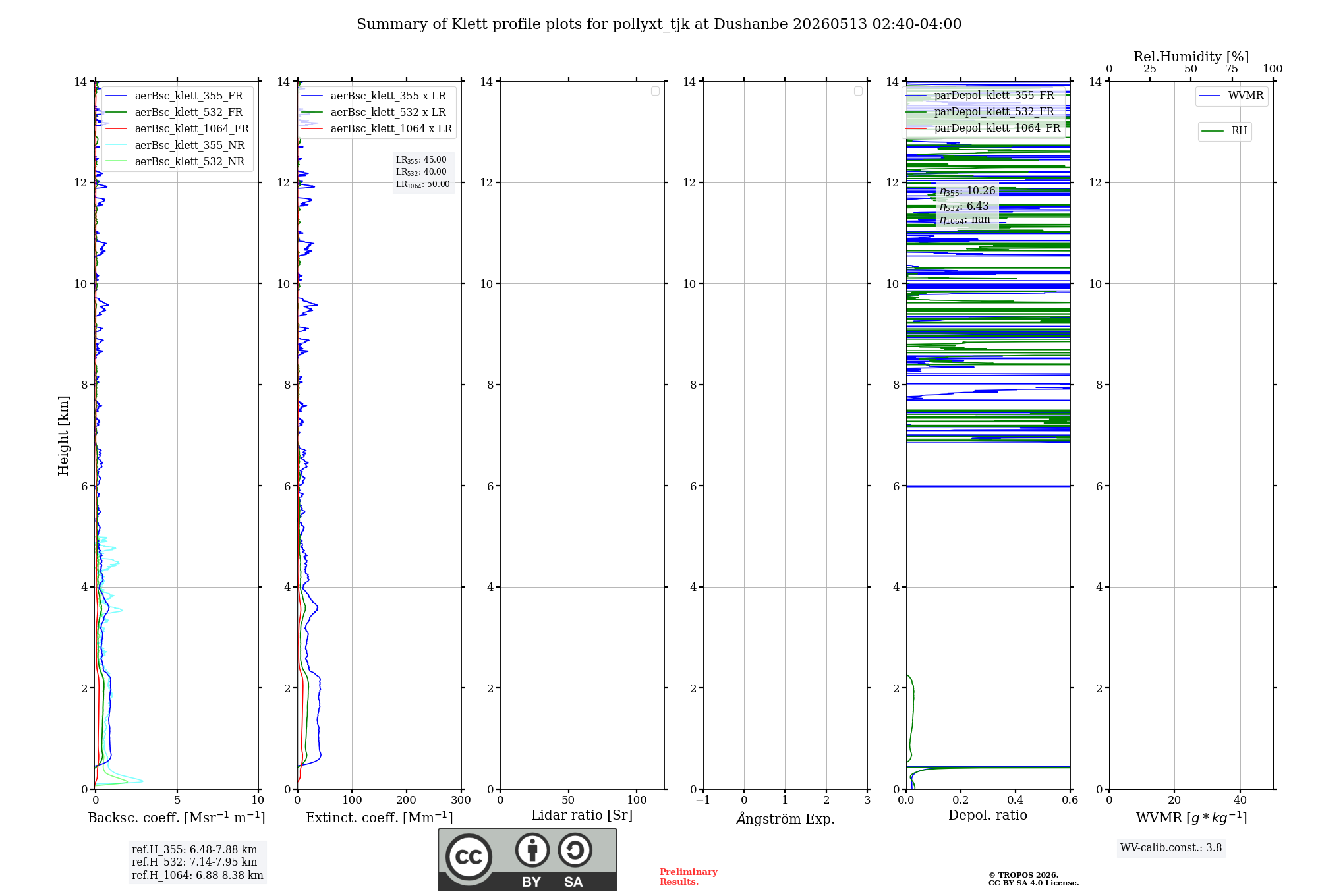
Task: Click the Creative Commons CC circle icon
Action: [x=469, y=857]
